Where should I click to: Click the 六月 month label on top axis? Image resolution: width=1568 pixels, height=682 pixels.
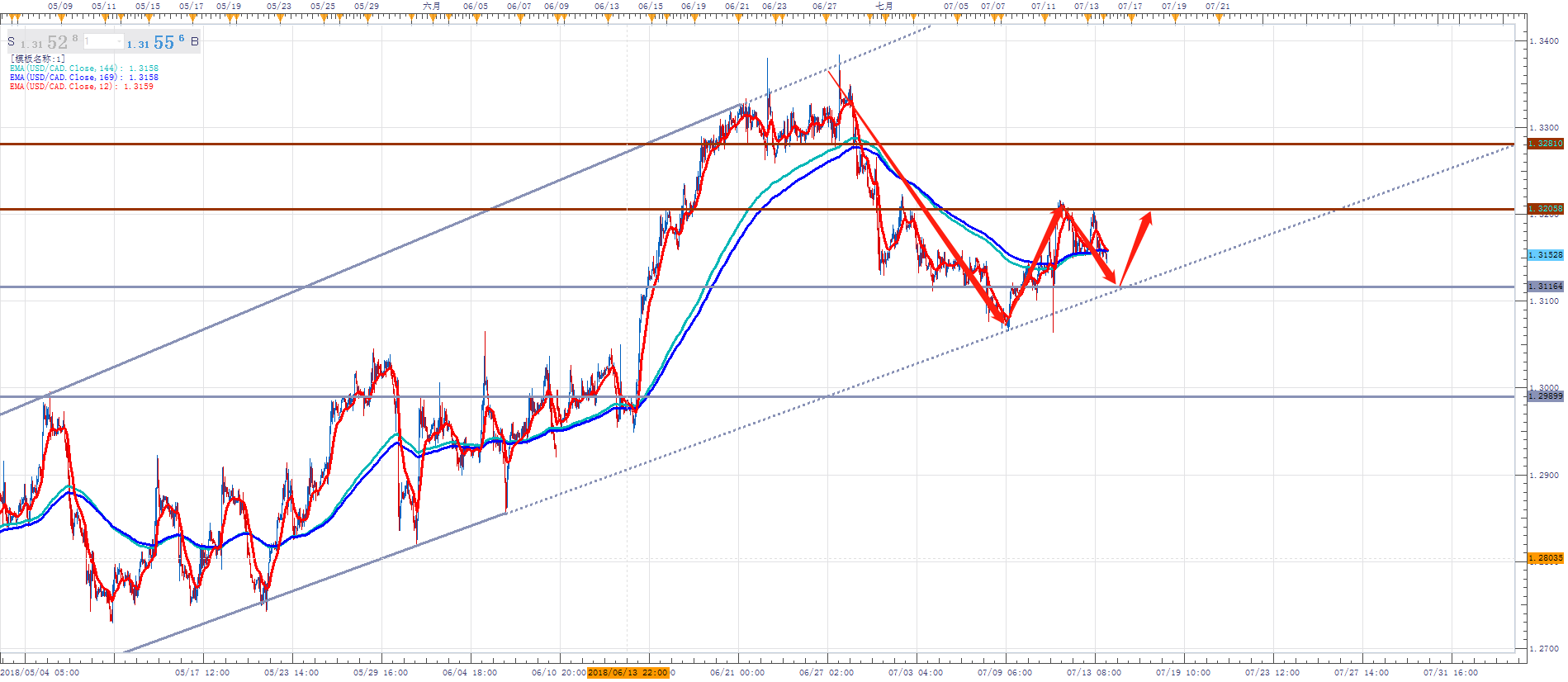point(432,6)
